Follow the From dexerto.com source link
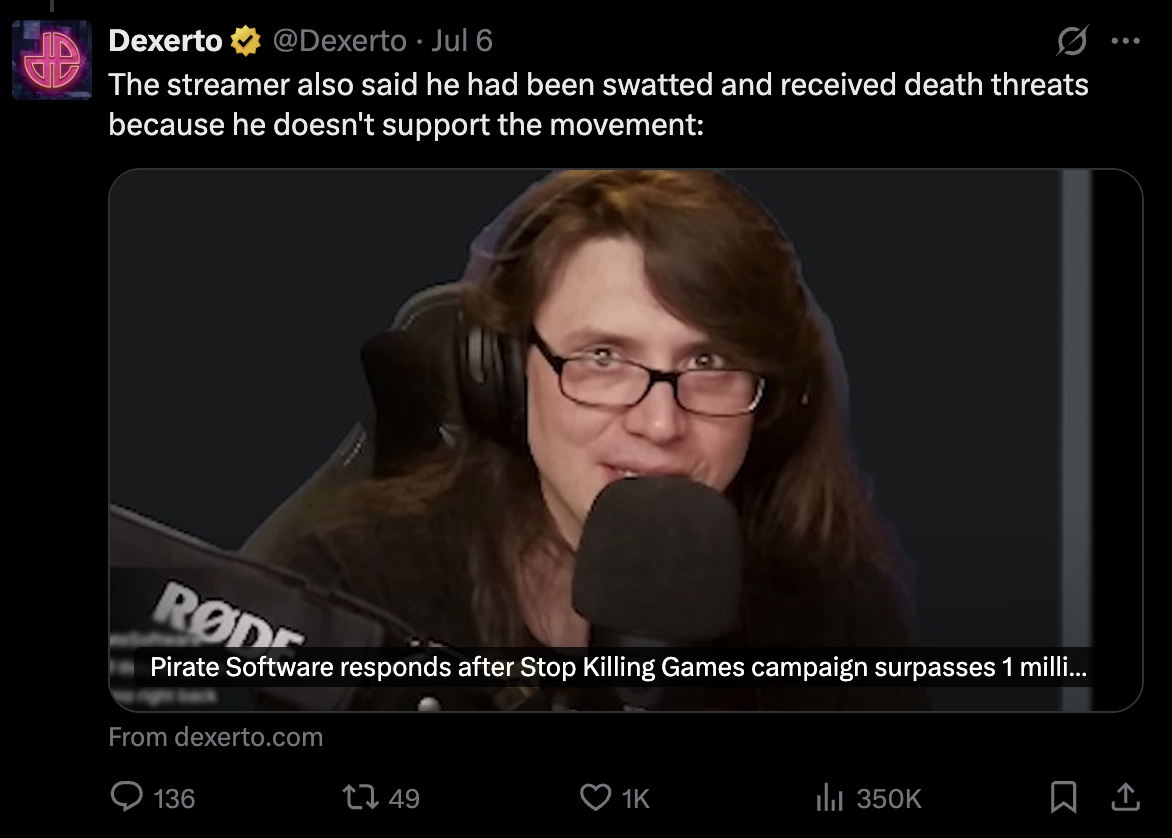Image resolution: width=1172 pixels, height=838 pixels. pyautogui.click(x=216, y=737)
